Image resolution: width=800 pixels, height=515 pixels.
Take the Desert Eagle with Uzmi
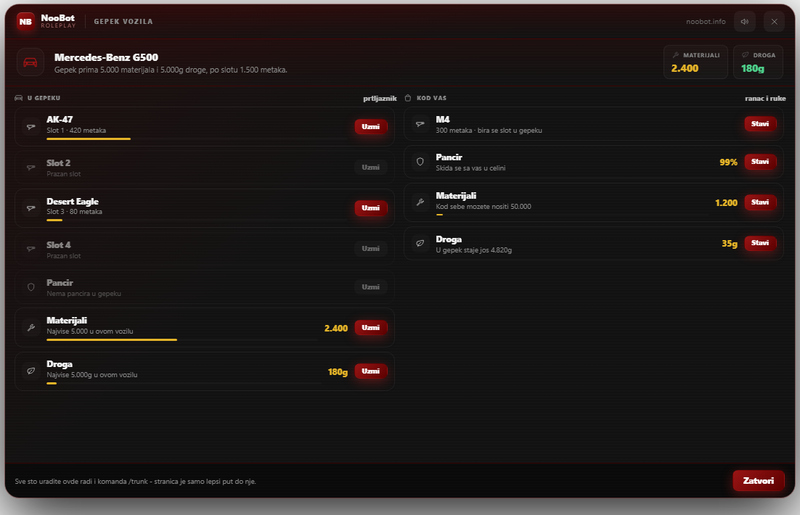pyautogui.click(x=371, y=208)
